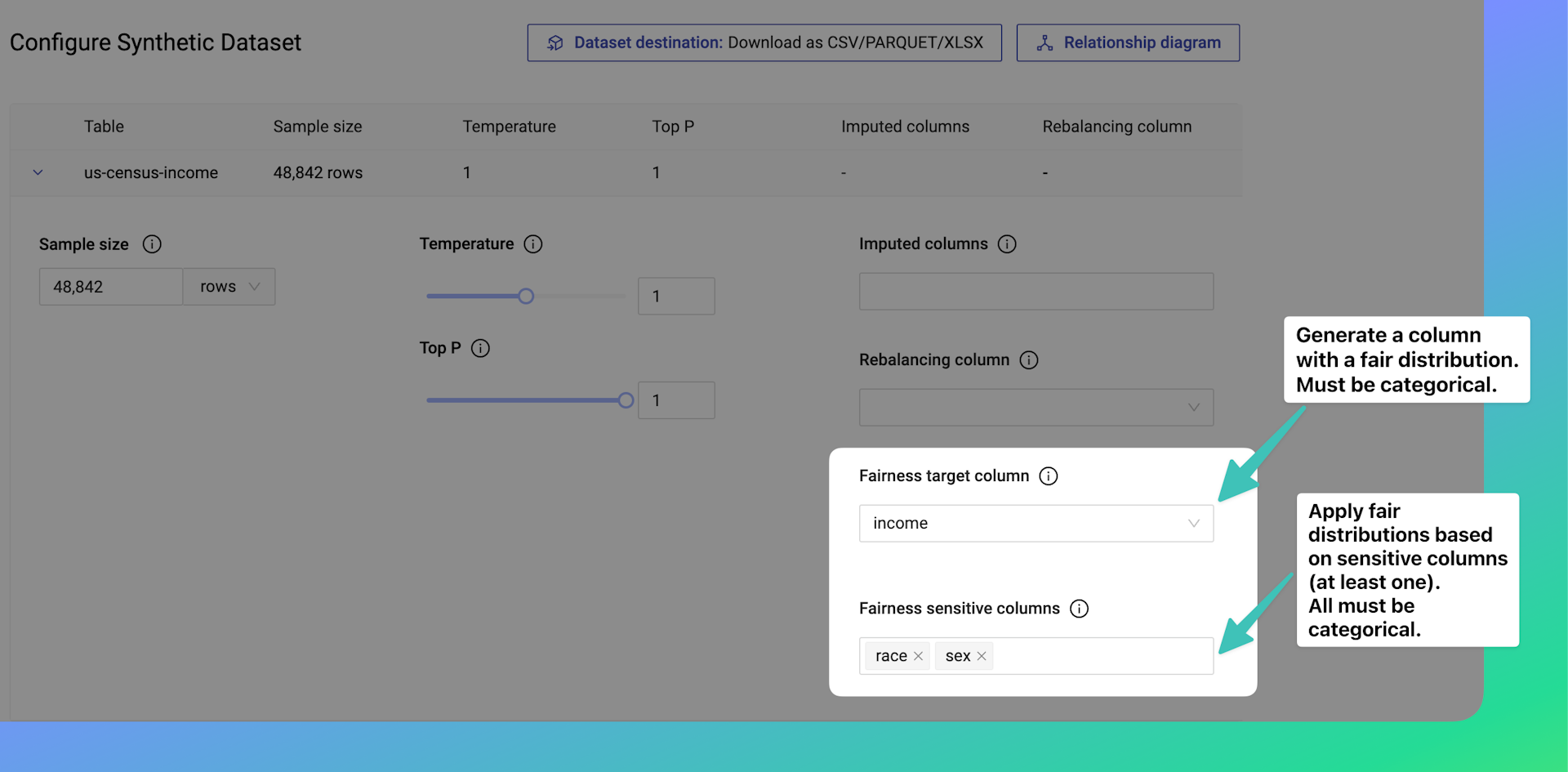This screenshot has height=772, width=1568.
Task: Click the Dataset destination button
Action: click(764, 42)
